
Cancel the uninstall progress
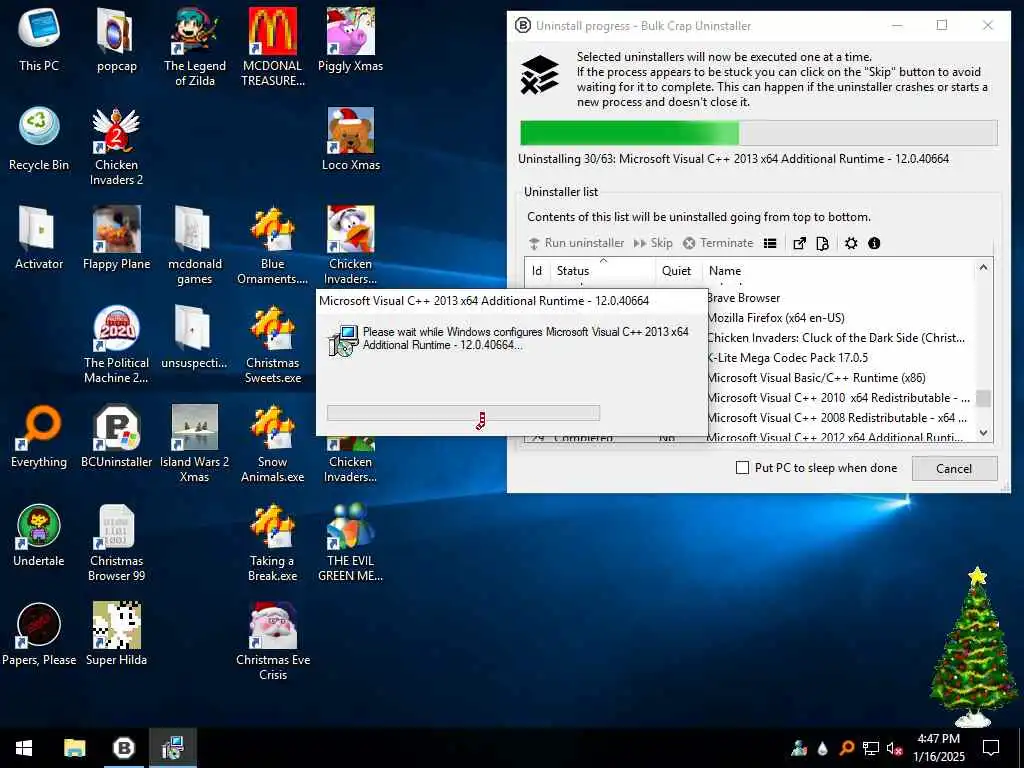click(954, 468)
